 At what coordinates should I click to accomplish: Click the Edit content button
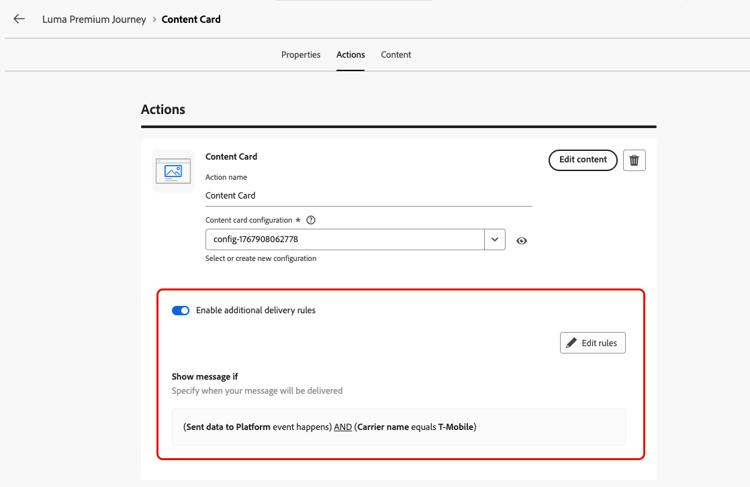(583, 160)
